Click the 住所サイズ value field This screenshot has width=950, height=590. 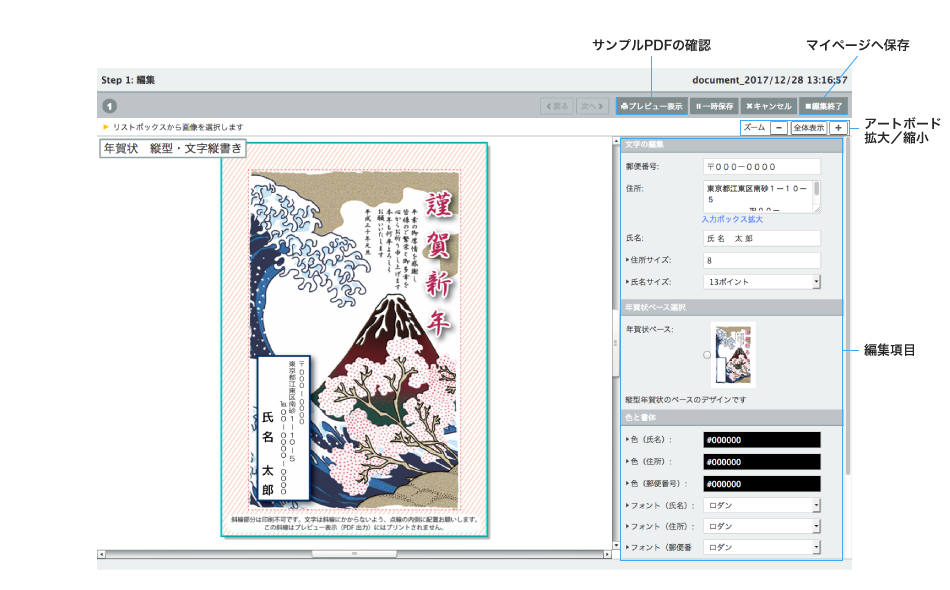[x=762, y=260]
